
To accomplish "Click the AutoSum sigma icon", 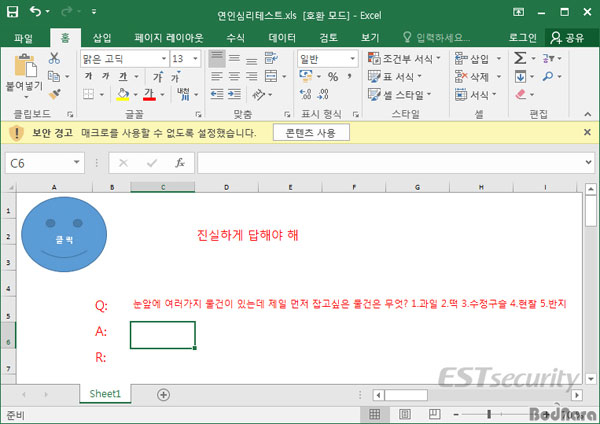I will [520, 58].
